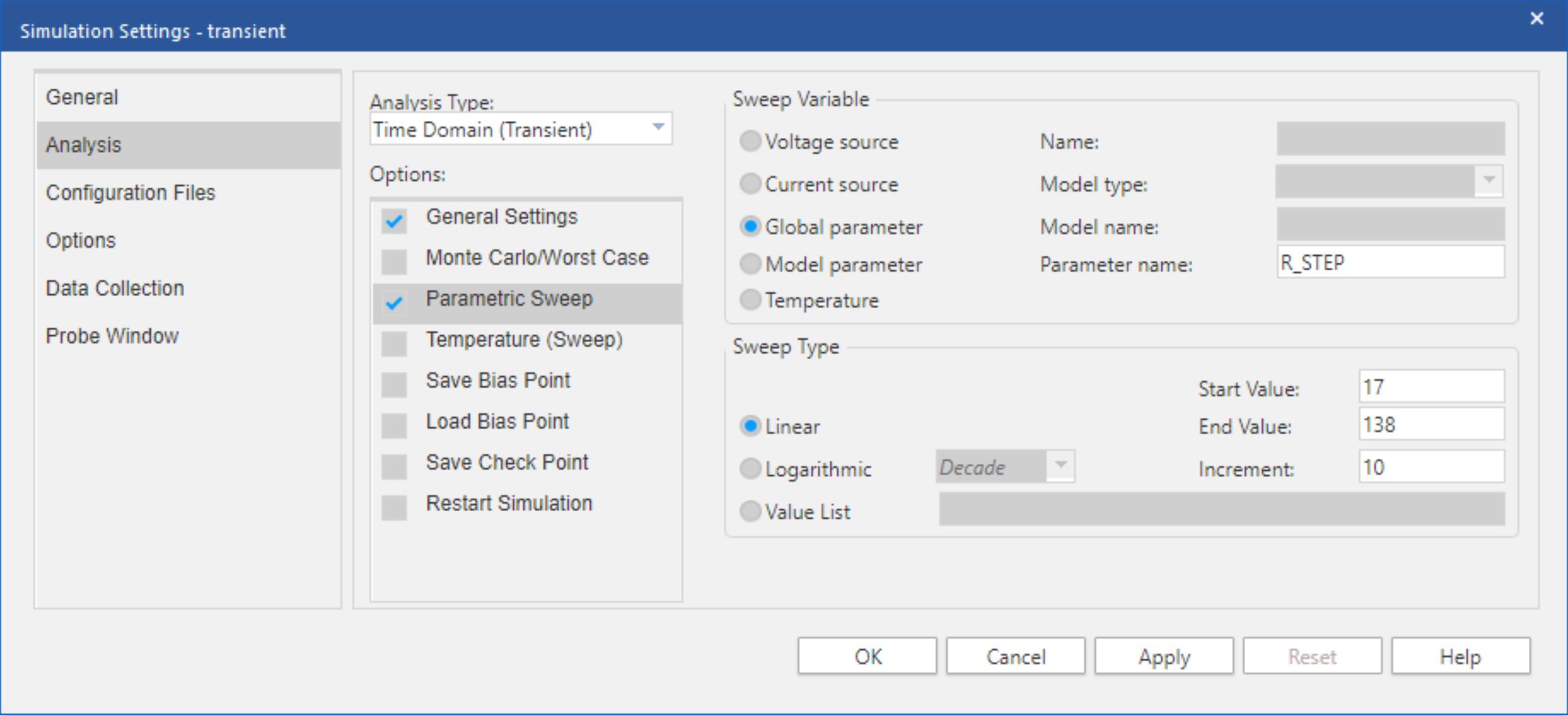Open Help for simulation settings
1568x716 pixels.
point(1460,657)
